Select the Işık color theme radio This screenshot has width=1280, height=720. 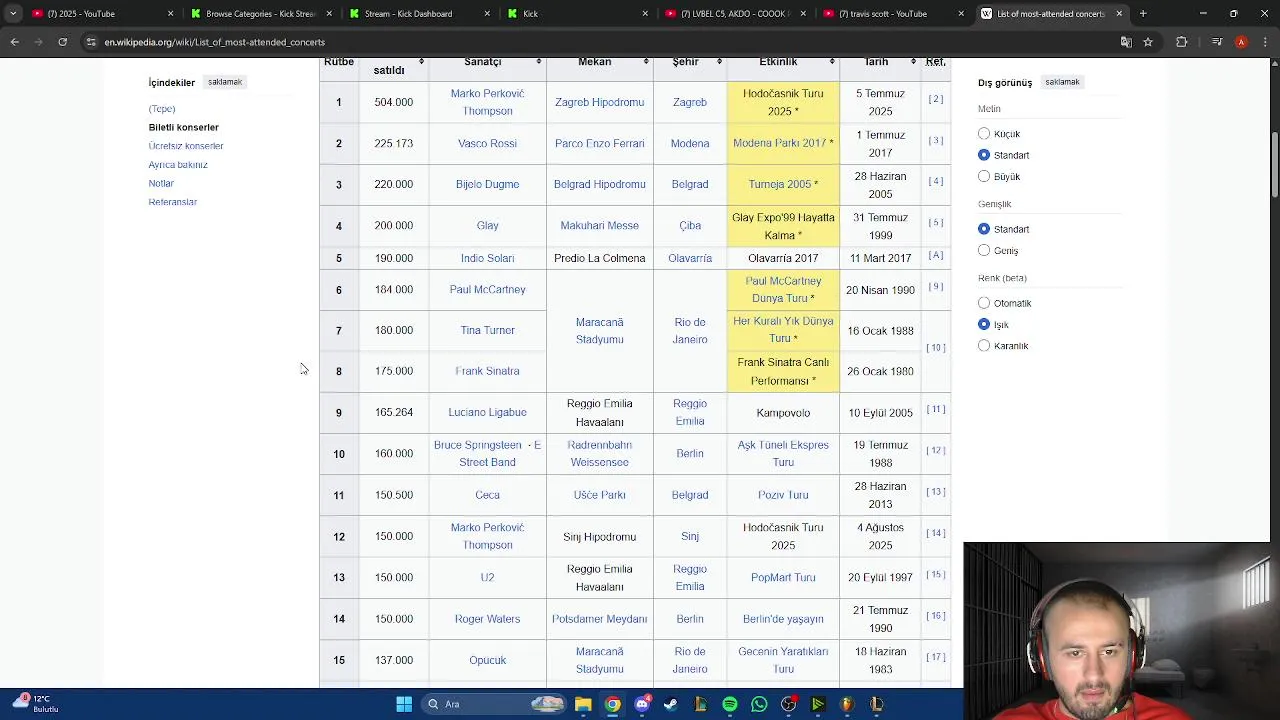[984, 324]
